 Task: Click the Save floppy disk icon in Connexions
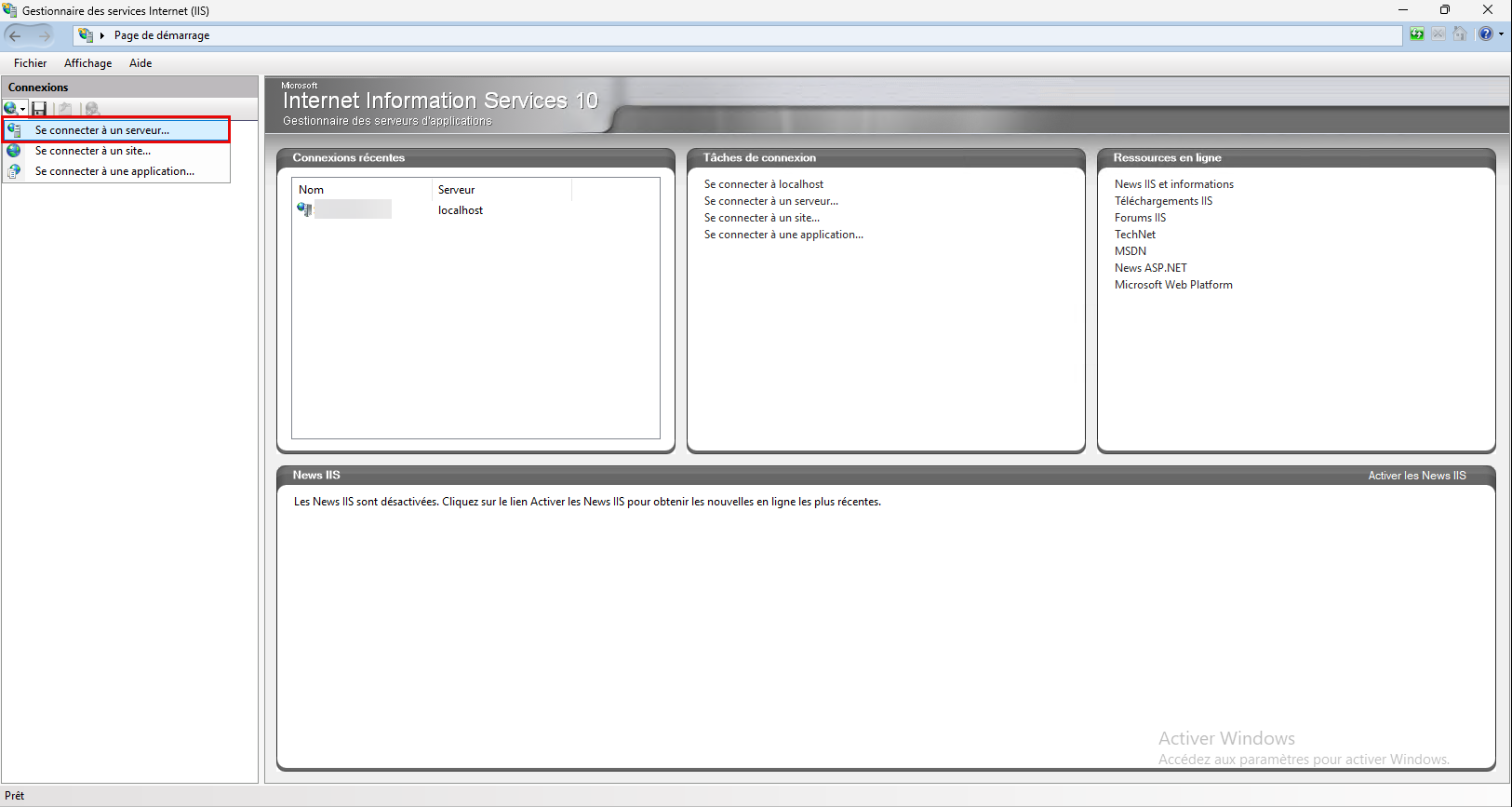[x=39, y=109]
